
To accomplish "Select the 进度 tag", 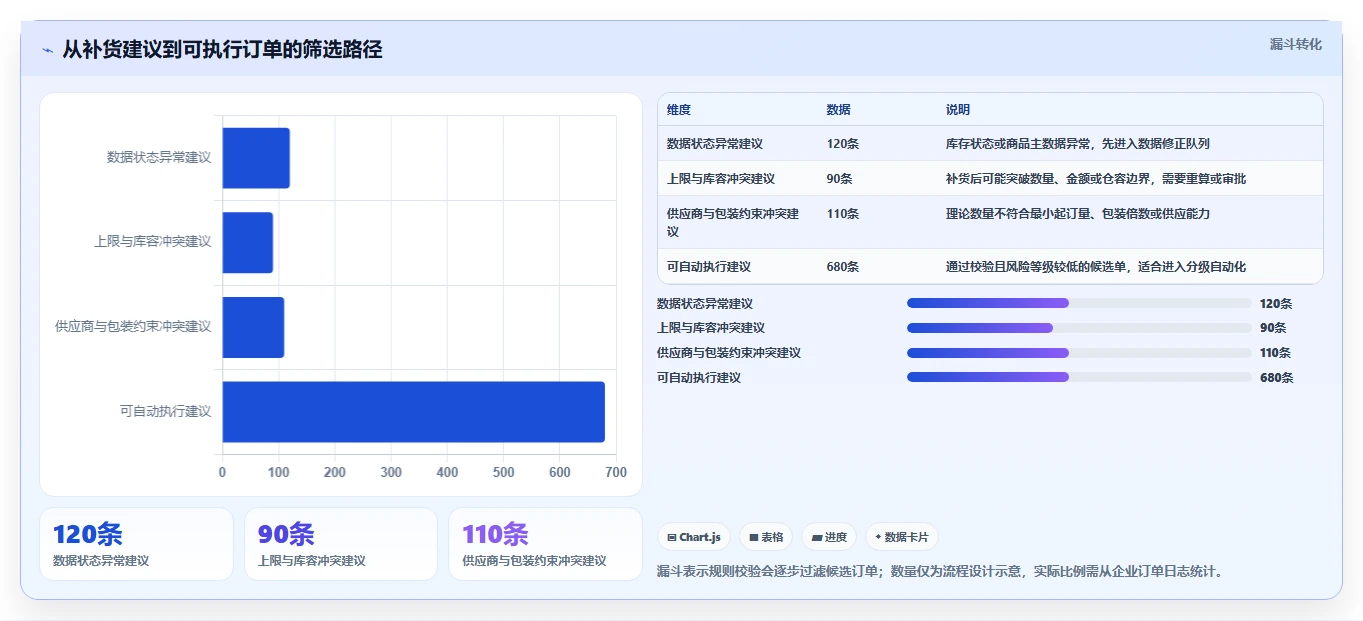I will [829, 537].
